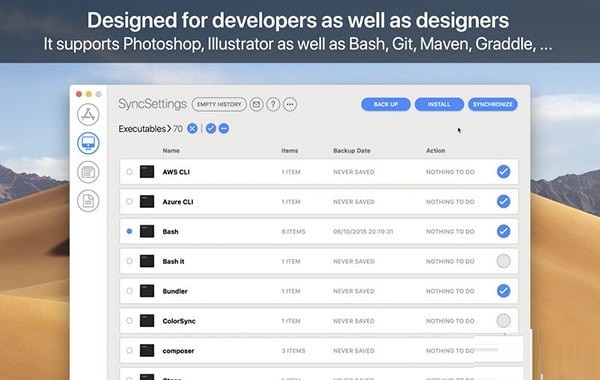Click the composer row terminal thumbnail

tap(147, 351)
